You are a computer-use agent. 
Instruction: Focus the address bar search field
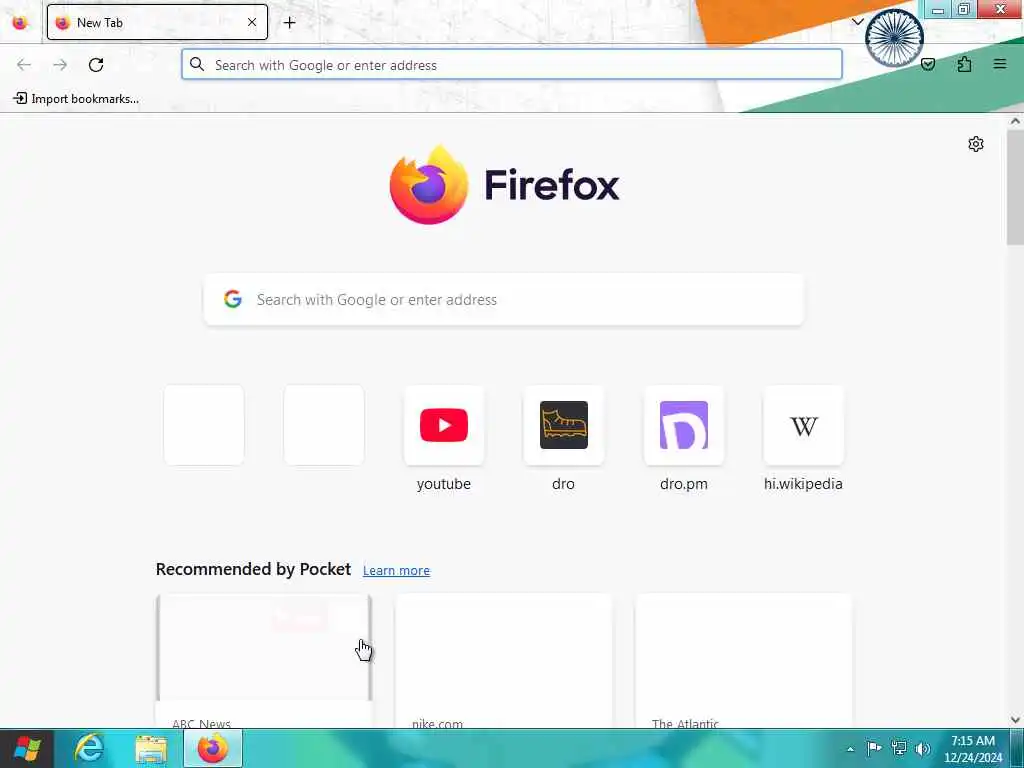(511, 65)
